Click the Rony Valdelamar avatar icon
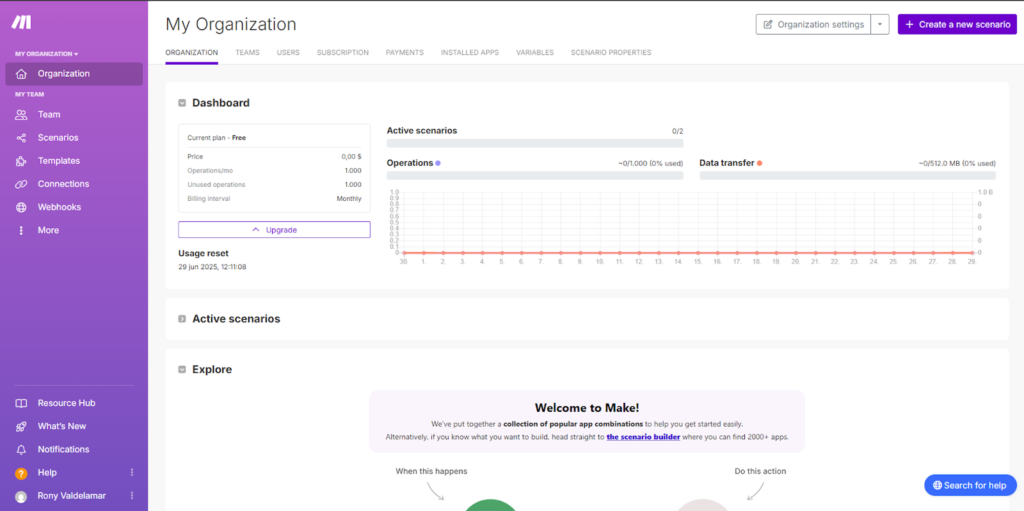 pos(21,497)
